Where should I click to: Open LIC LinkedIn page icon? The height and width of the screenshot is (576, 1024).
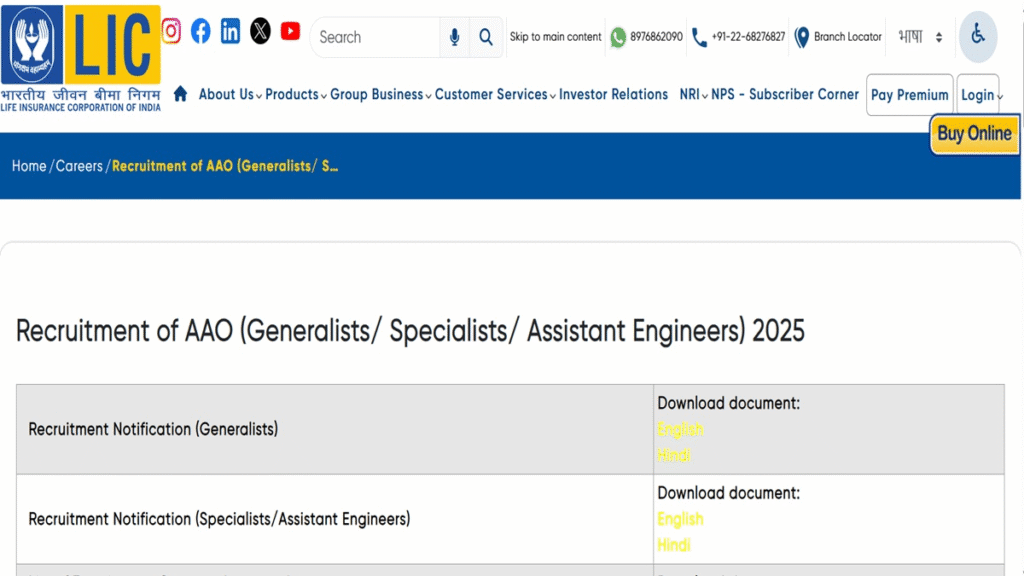(231, 31)
